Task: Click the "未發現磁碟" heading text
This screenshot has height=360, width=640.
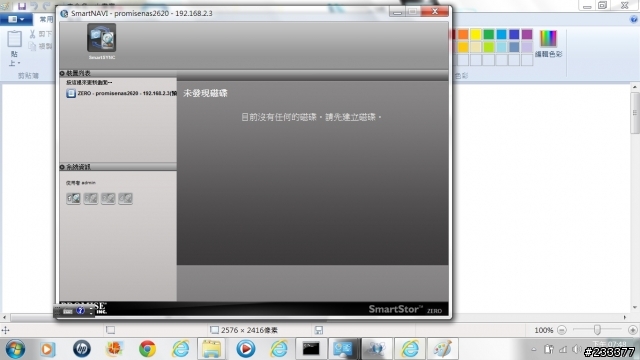Action: coord(205,93)
